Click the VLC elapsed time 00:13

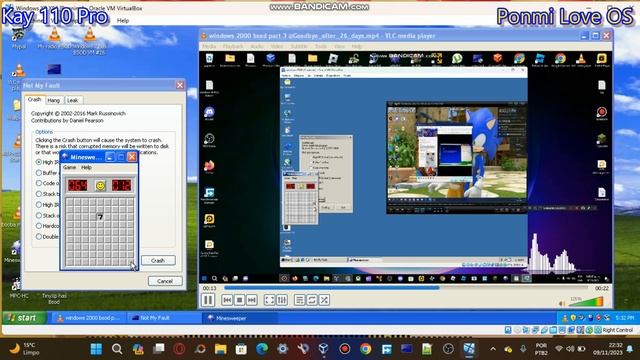click(x=209, y=288)
